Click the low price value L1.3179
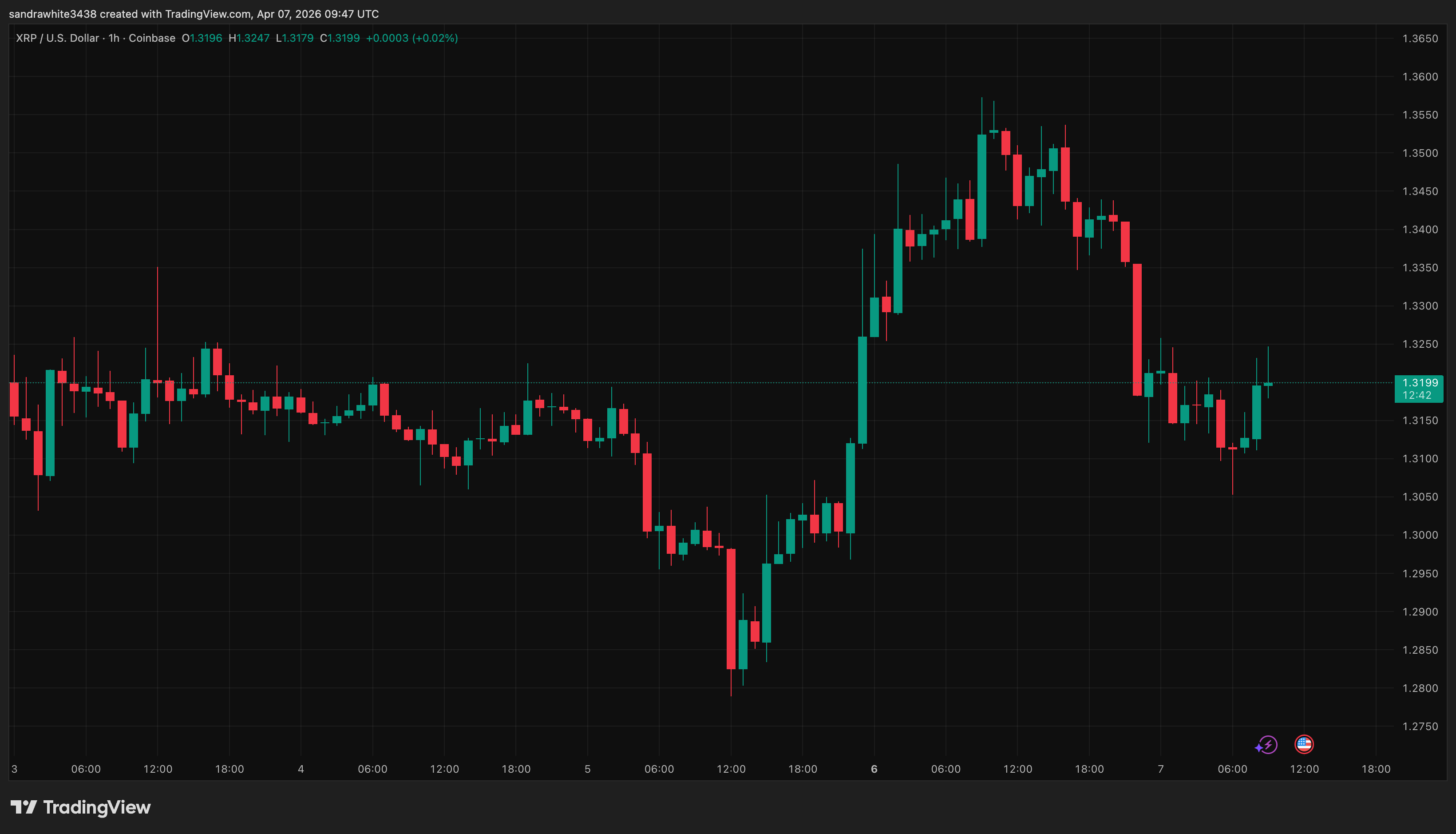The height and width of the screenshot is (834, 1456). click(x=294, y=38)
